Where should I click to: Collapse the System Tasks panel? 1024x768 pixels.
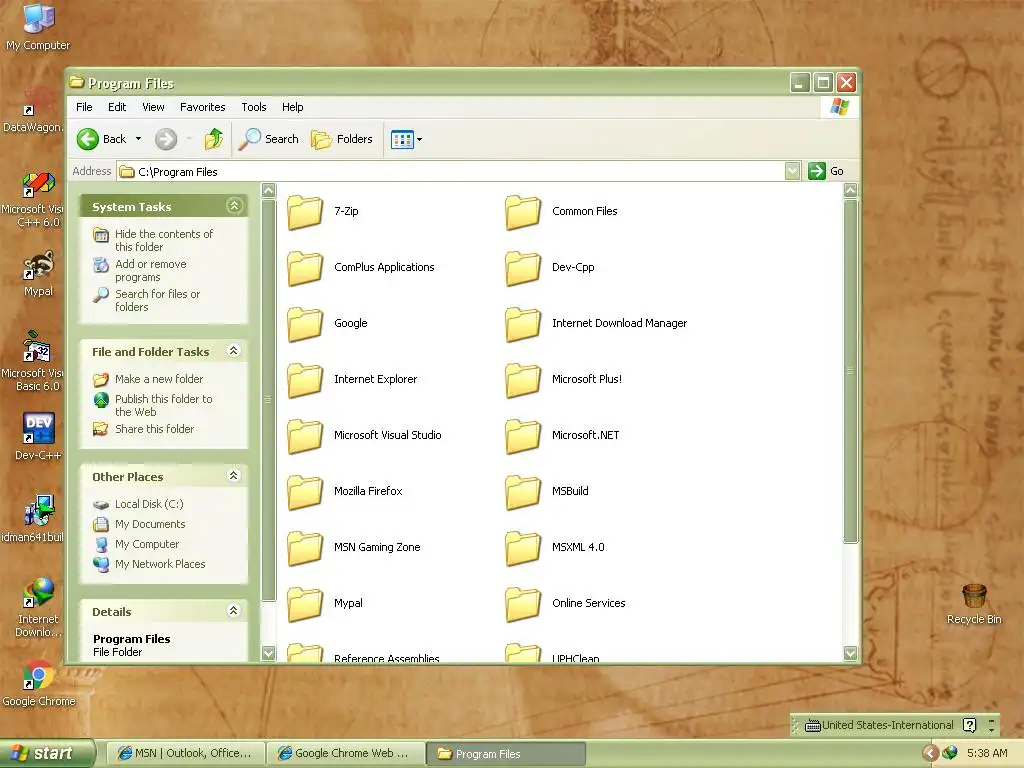234,206
